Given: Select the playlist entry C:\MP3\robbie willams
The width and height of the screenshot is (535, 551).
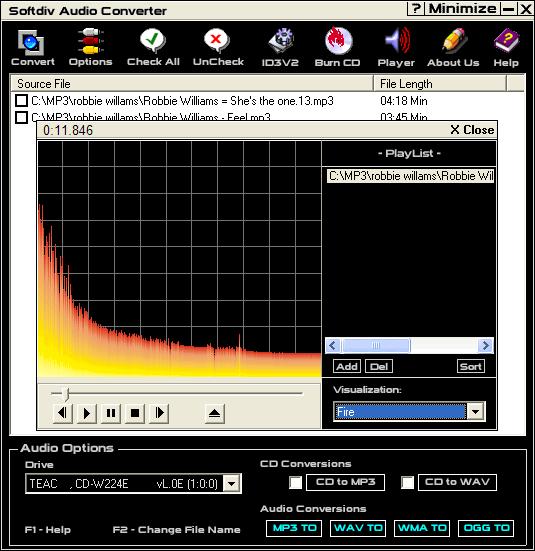Looking at the screenshot, I should coord(410,176).
